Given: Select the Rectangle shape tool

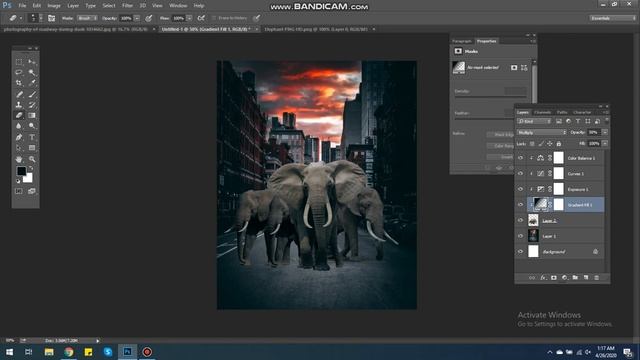Looking at the screenshot, I should (32, 148).
